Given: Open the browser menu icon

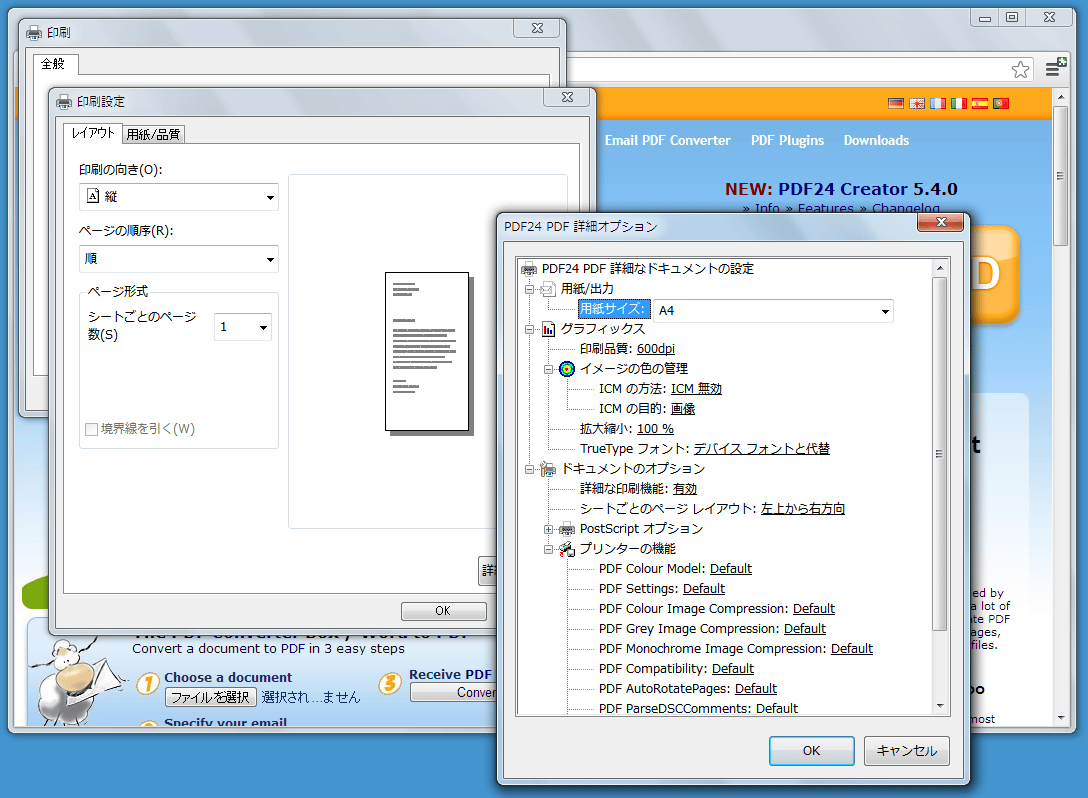Looking at the screenshot, I should pos(1055,67).
